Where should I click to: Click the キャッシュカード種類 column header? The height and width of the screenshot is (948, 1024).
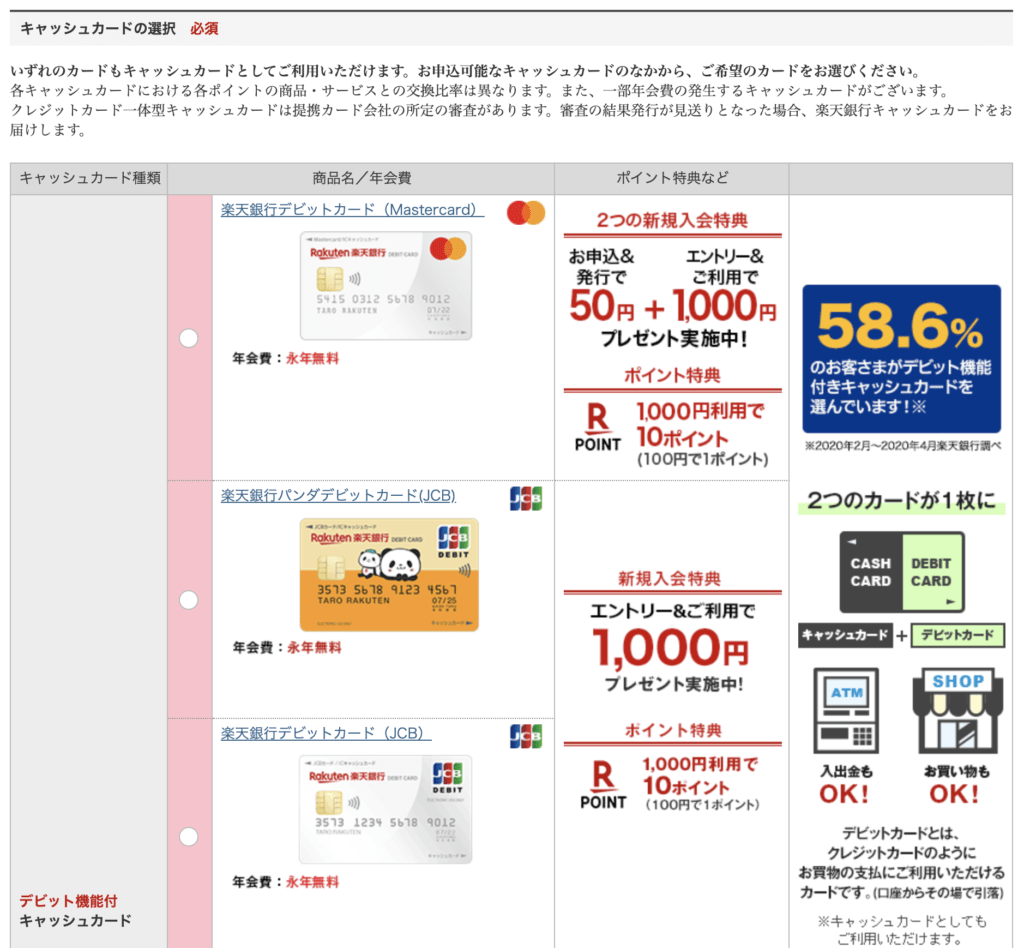[x=90, y=178]
